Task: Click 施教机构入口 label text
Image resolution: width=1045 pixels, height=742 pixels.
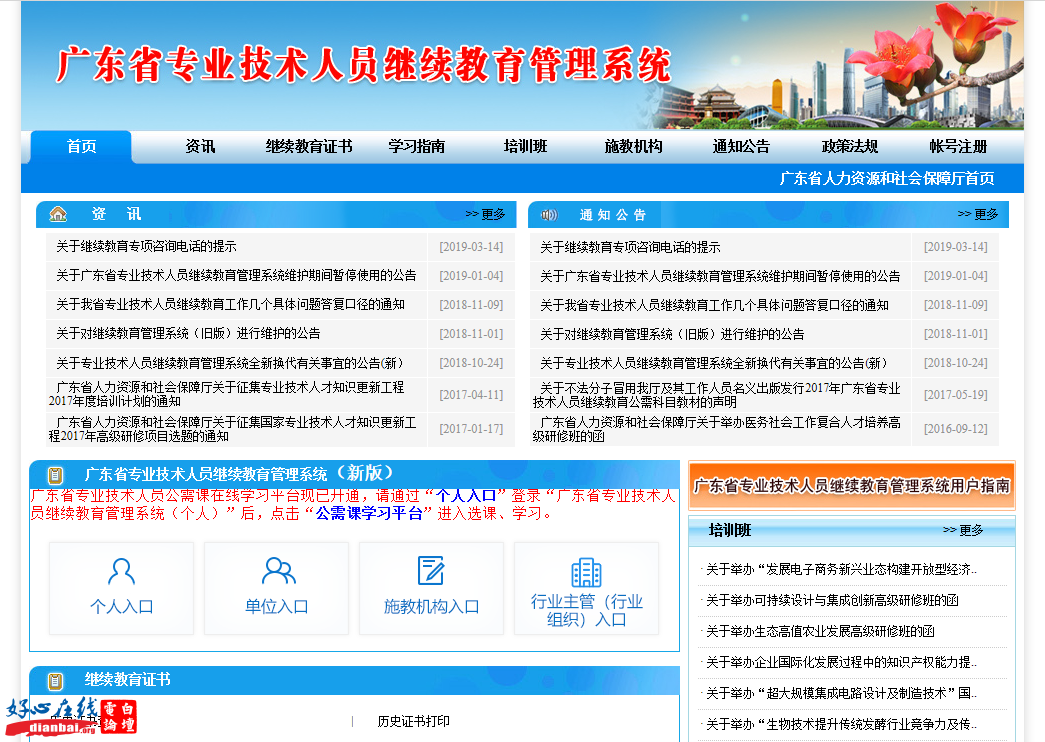Action: (431, 607)
